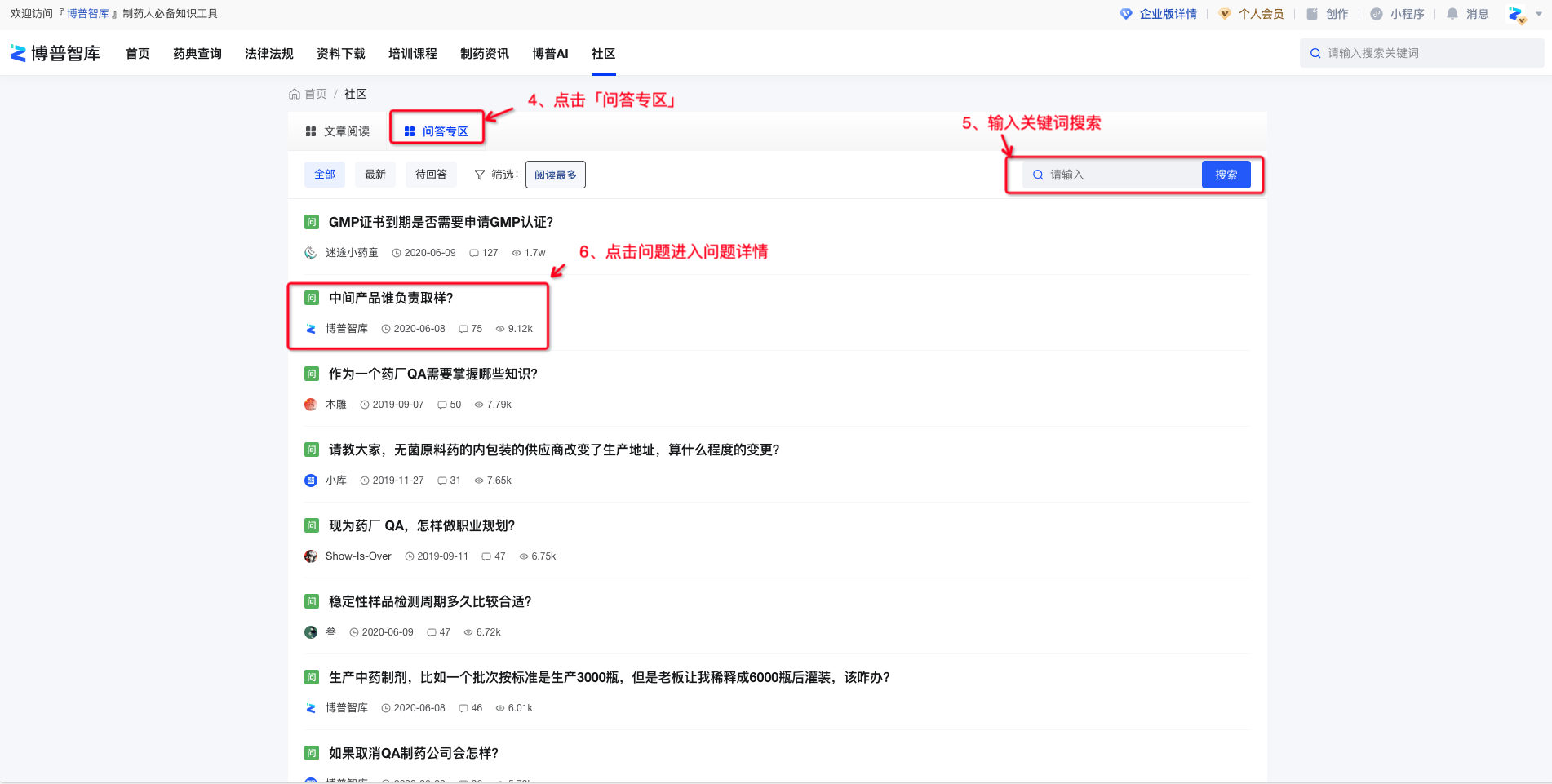Image resolution: width=1552 pixels, height=784 pixels.
Task: Click the home icon in the breadcrumb
Action: click(295, 94)
